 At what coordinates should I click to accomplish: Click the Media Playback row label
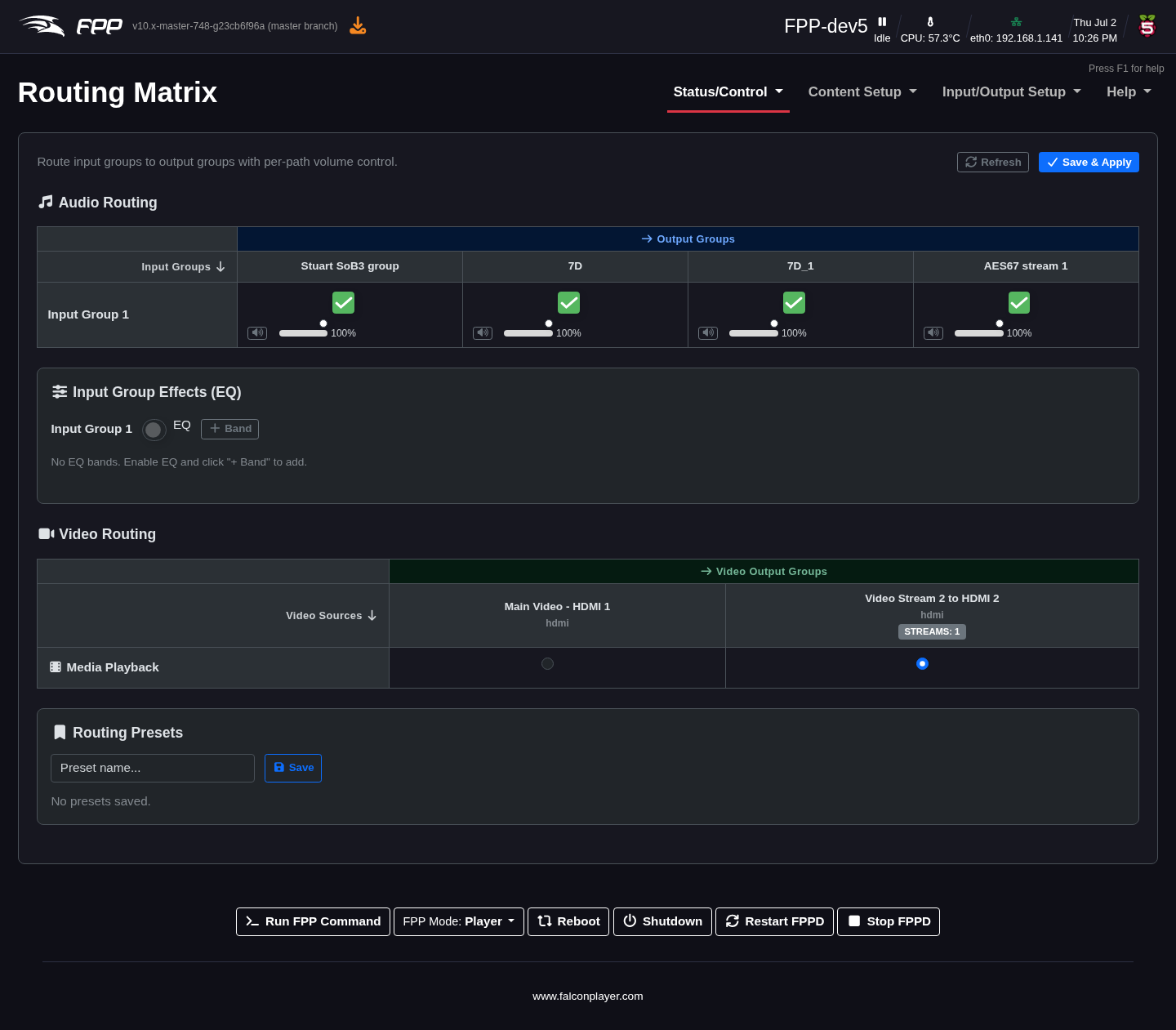pyautogui.click(x=113, y=667)
